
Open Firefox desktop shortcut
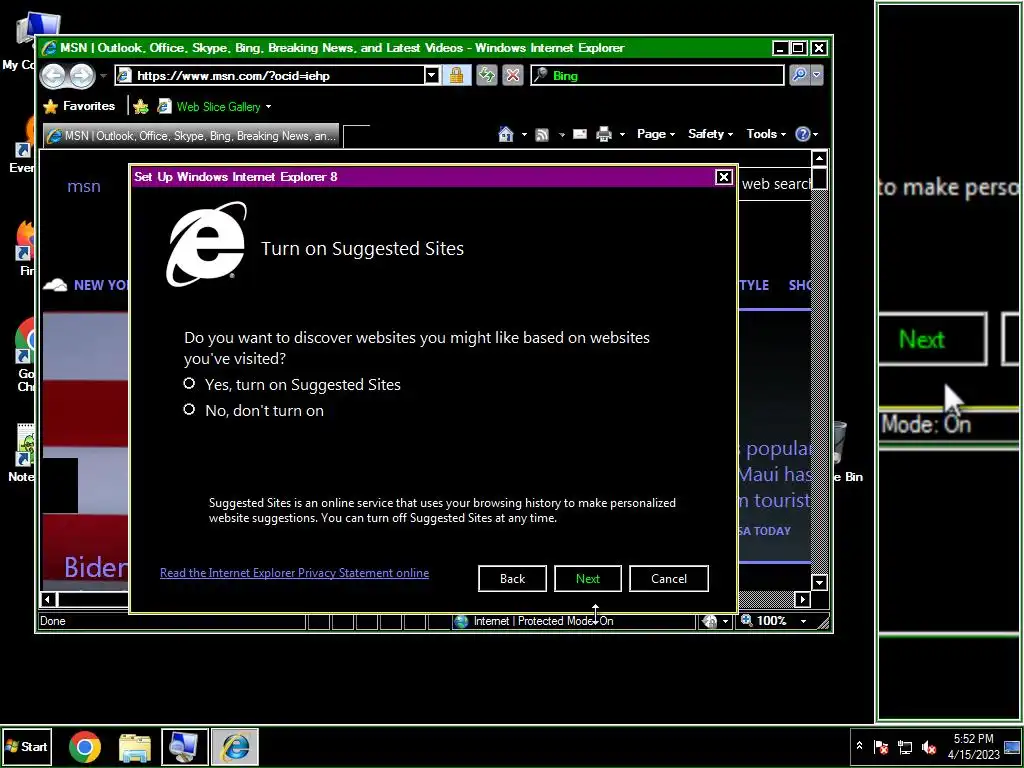click(26, 249)
